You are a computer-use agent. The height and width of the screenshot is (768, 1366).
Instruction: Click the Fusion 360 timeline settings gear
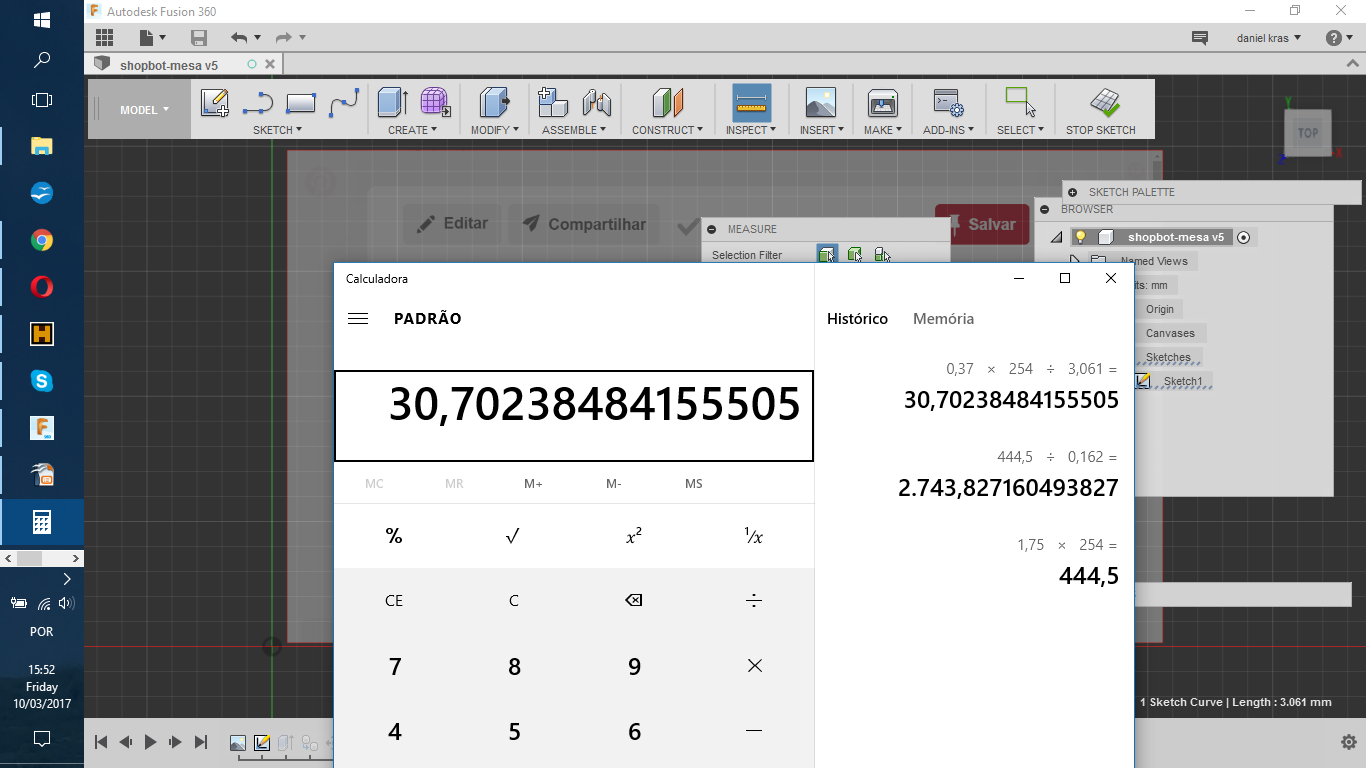pos(1348,742)
